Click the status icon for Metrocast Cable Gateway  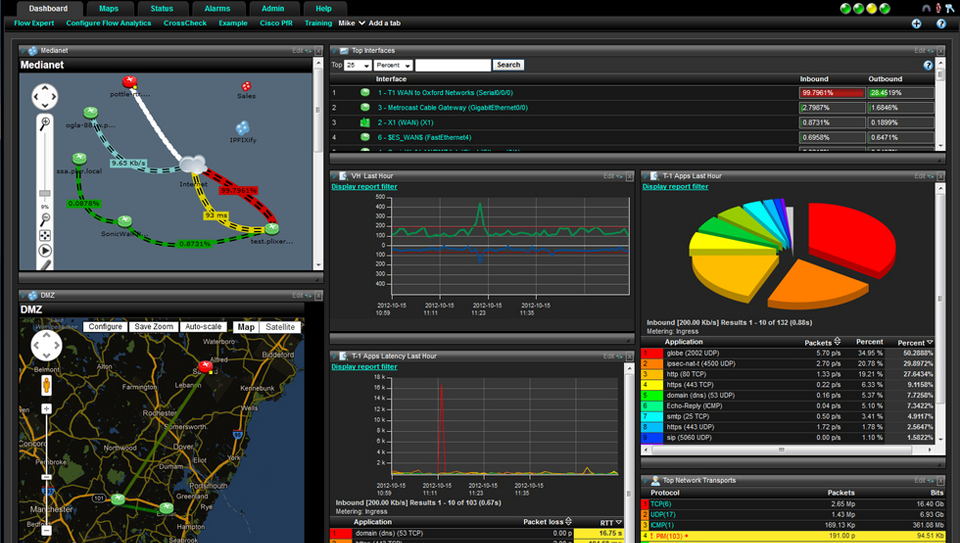click(365, 107)
